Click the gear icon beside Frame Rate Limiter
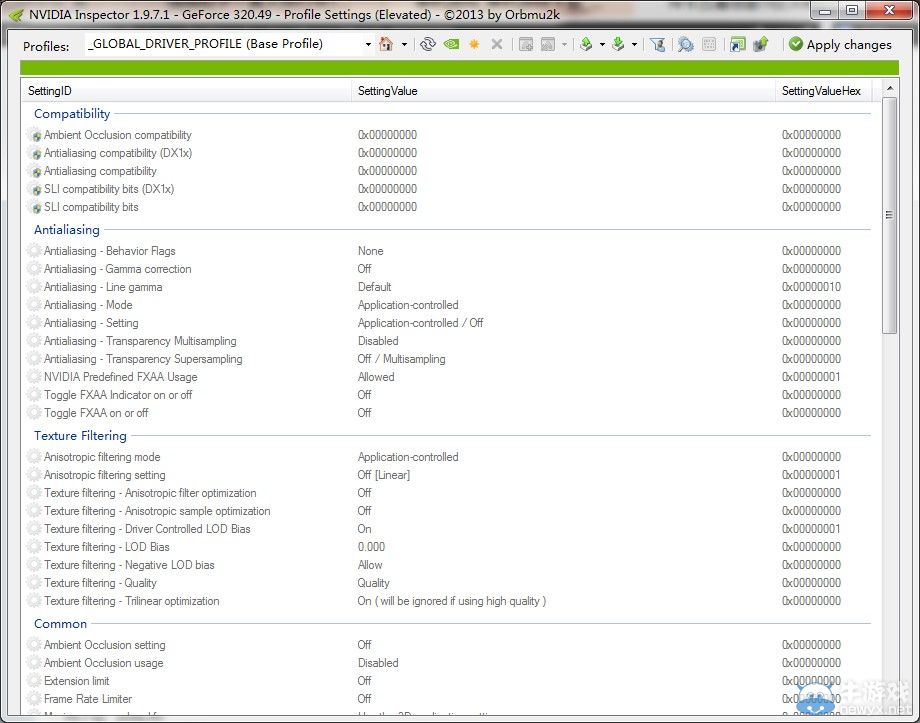Viewport: 920px width, 723px height. click(35, 699)
